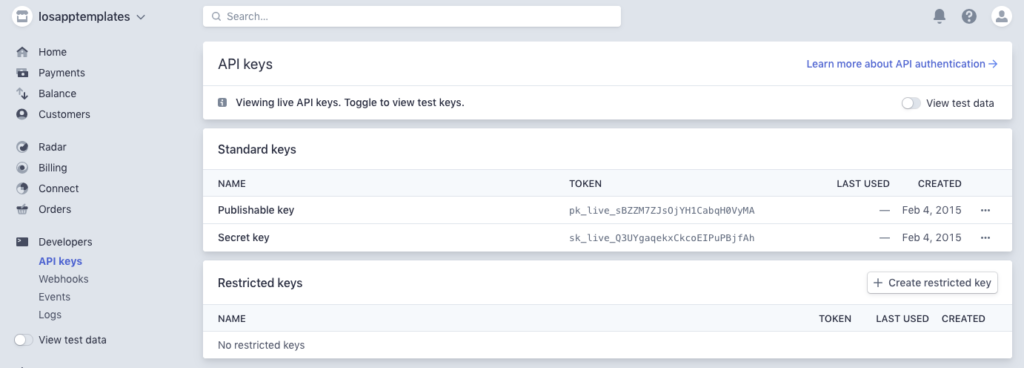Click the Radar sidebar icon
This screenshot has width=1024, height=368.
22,147
